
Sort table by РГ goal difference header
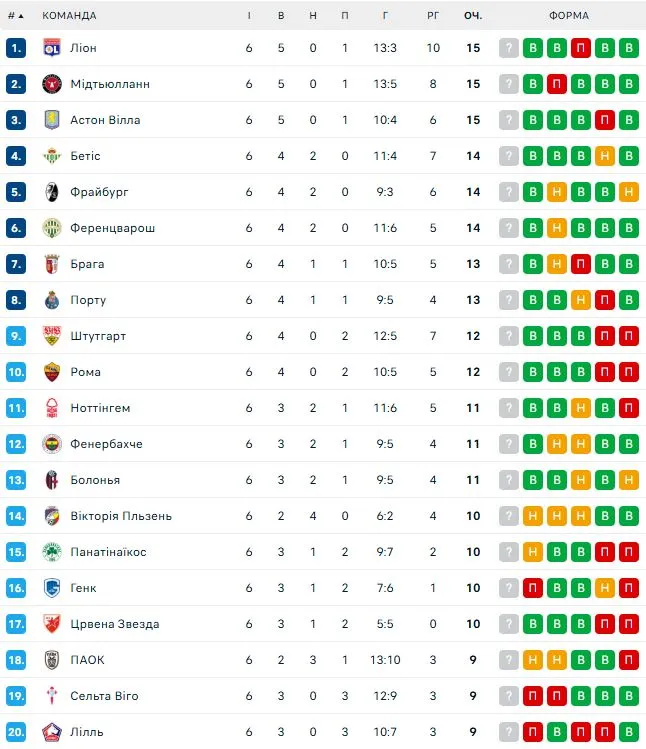pos(433,16)
